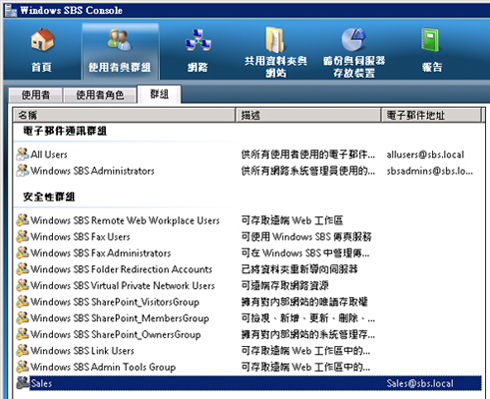Open the 首頁 home icon

[42, 39]
